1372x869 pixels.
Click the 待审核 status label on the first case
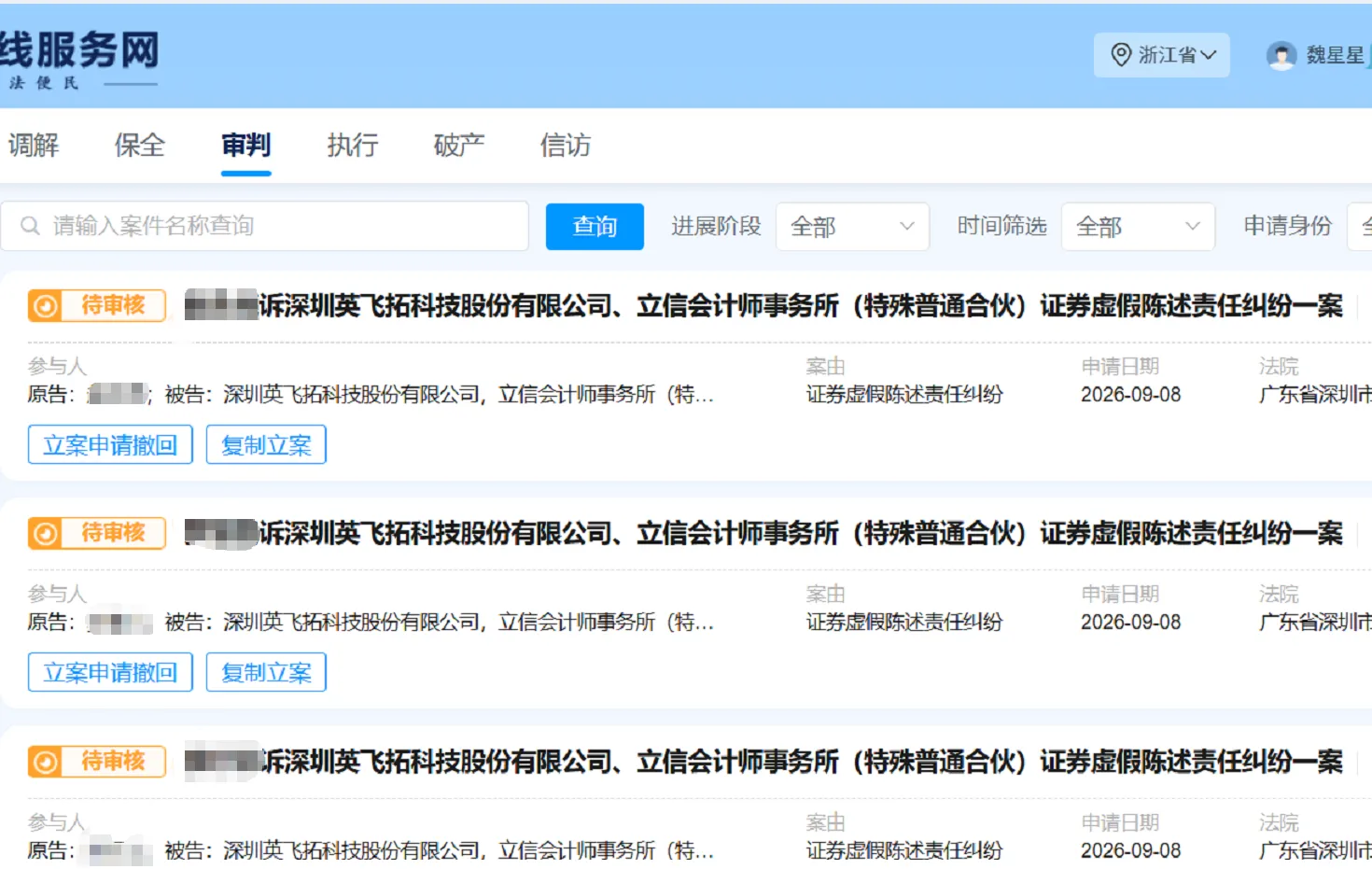click(113, 305)
